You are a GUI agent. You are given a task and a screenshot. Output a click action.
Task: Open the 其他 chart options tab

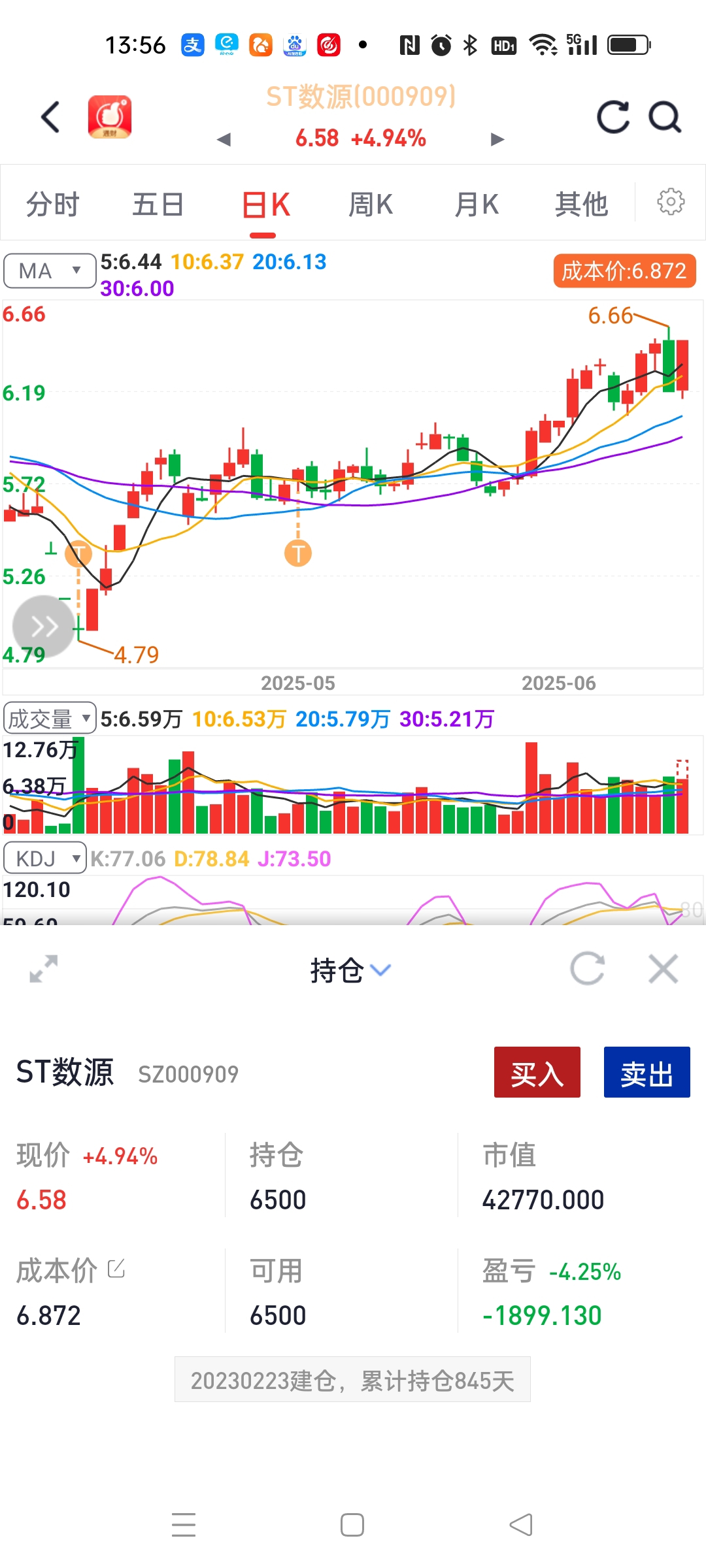click(x=581, y=204)
